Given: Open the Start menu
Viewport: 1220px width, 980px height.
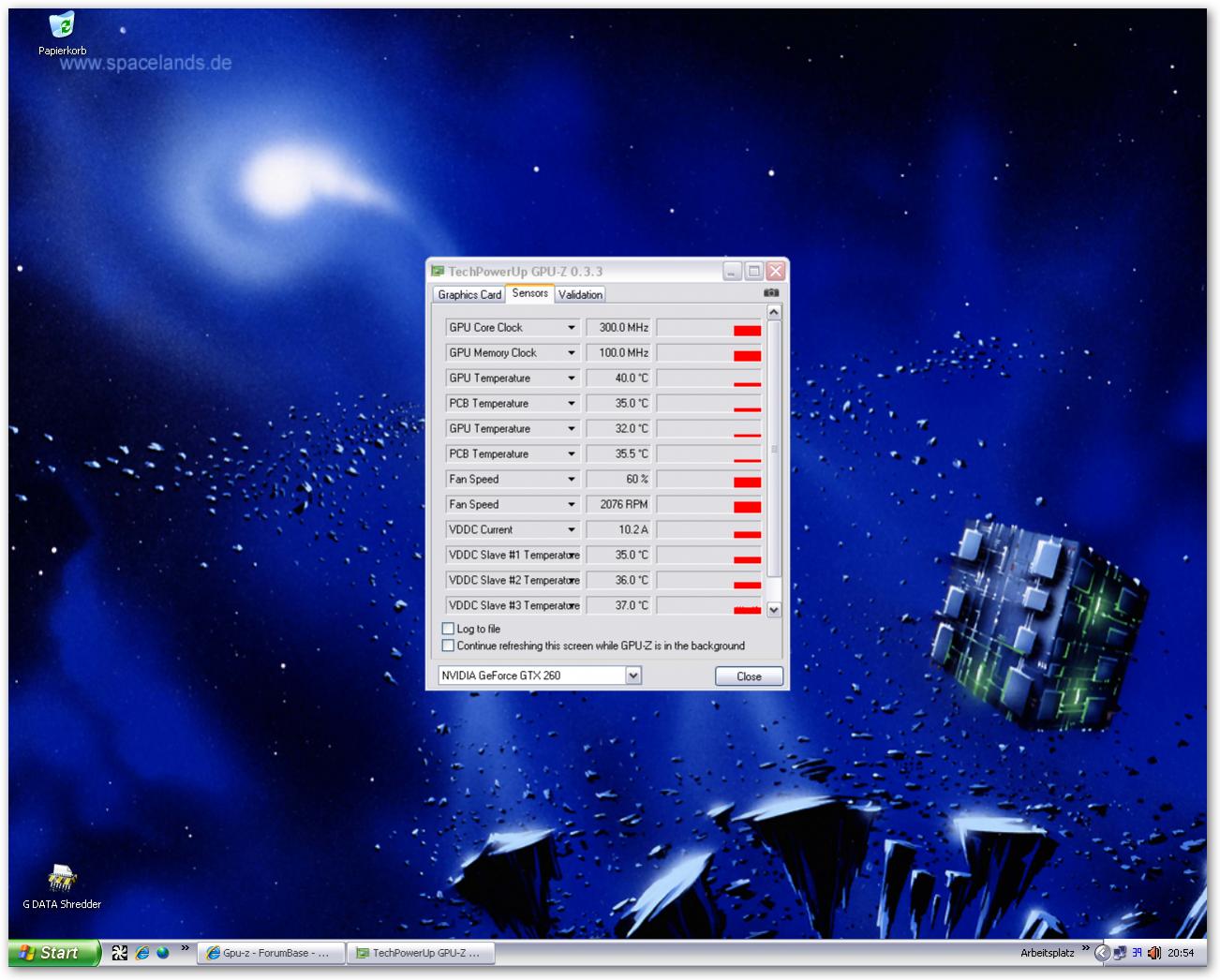Looking at the screenshot, I should [x=52, y=953].
